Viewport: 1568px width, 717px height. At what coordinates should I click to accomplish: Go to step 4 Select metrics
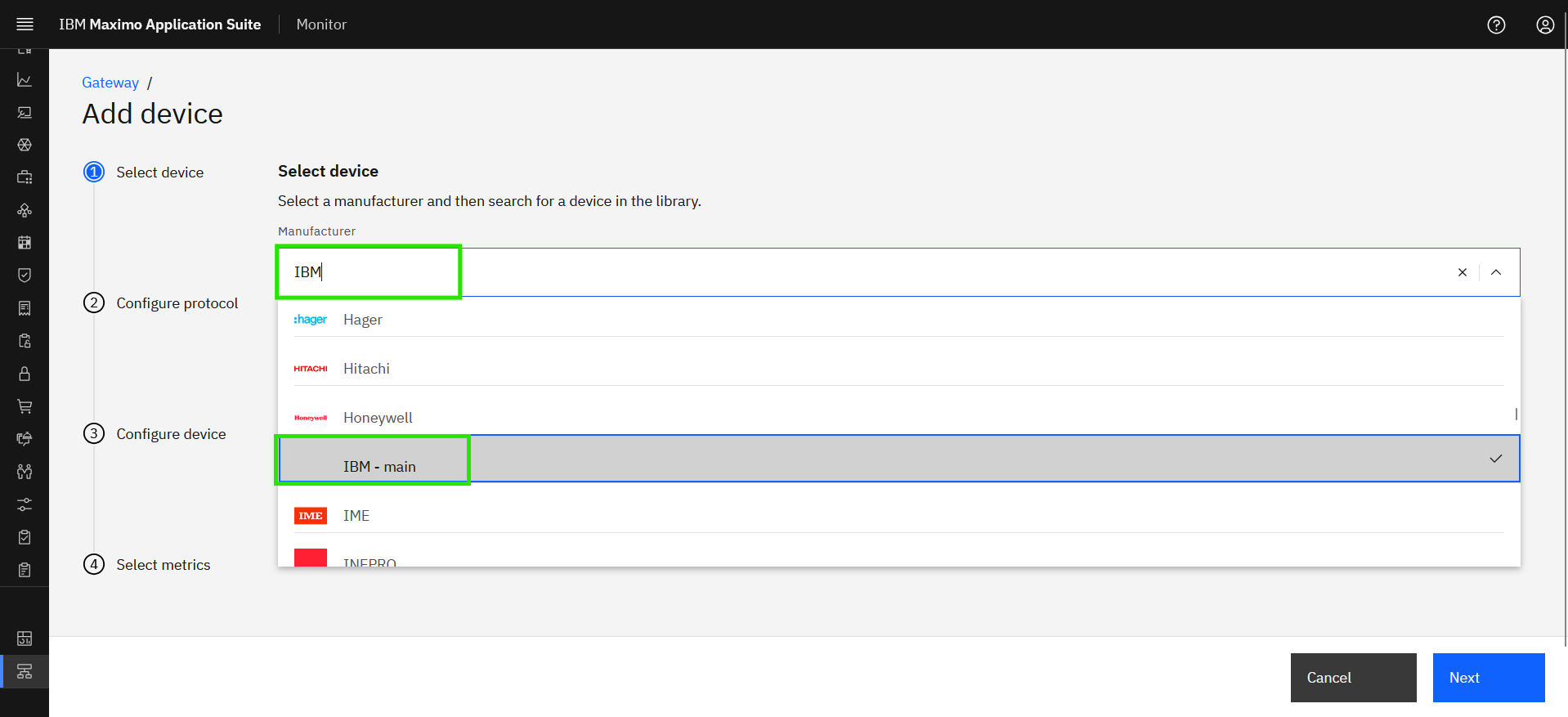pos(147,565)
